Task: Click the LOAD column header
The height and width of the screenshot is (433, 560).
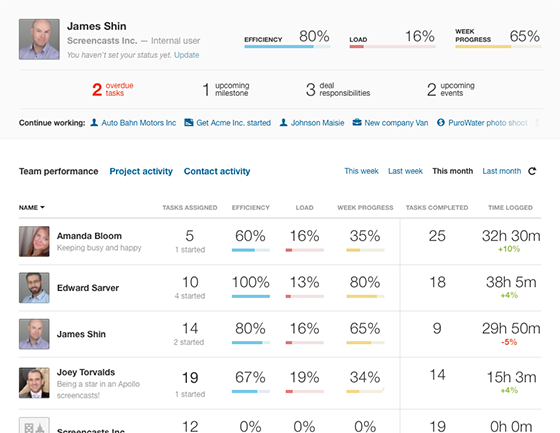Action: 305,208
